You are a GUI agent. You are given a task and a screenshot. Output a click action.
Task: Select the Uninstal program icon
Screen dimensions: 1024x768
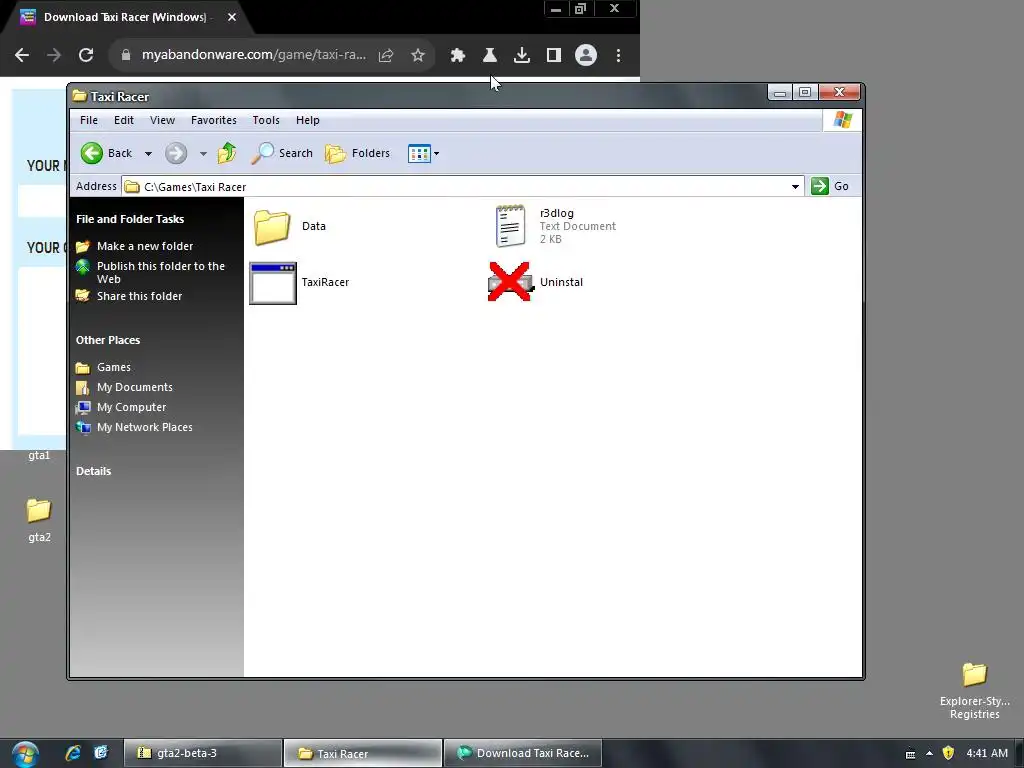(536, 282)
